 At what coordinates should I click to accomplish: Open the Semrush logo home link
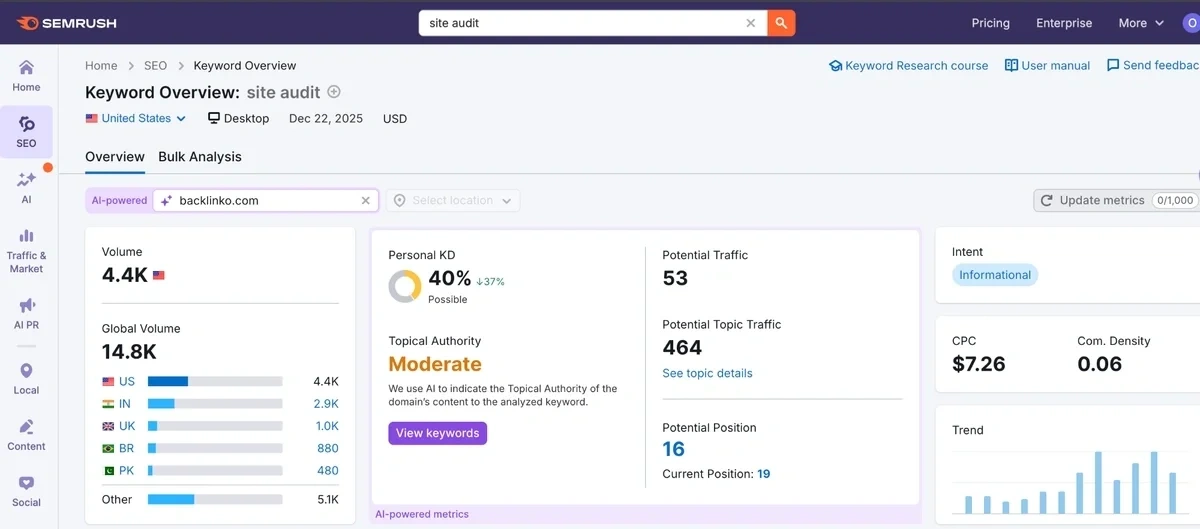pos(65,22)
